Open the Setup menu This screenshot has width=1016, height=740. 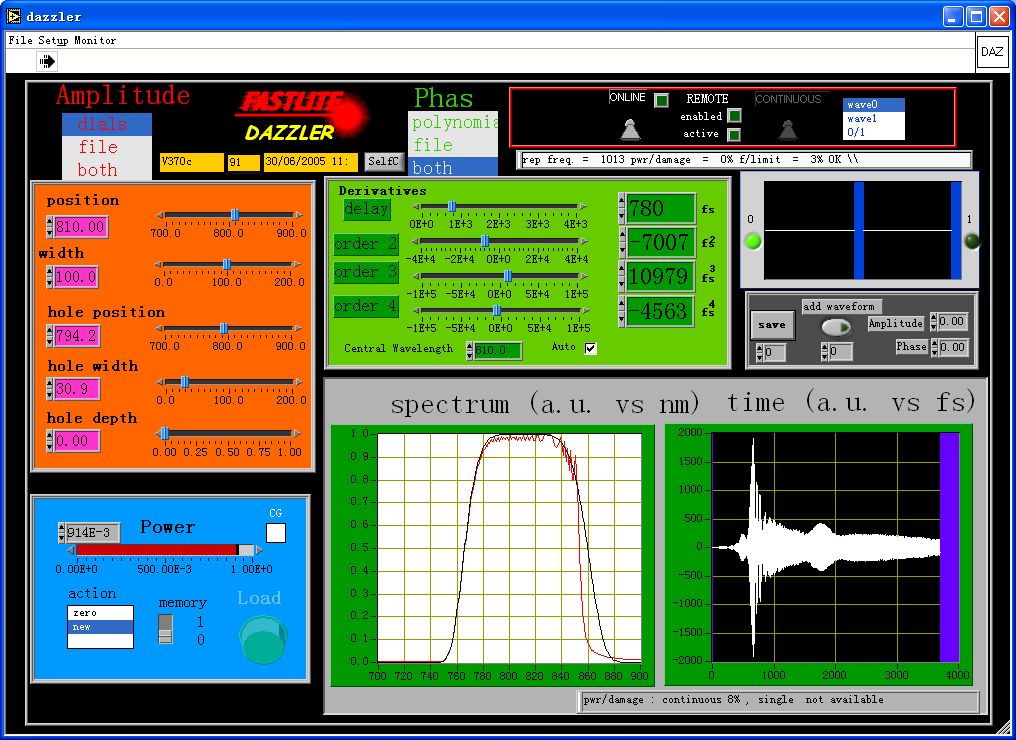tap(53, 40)
